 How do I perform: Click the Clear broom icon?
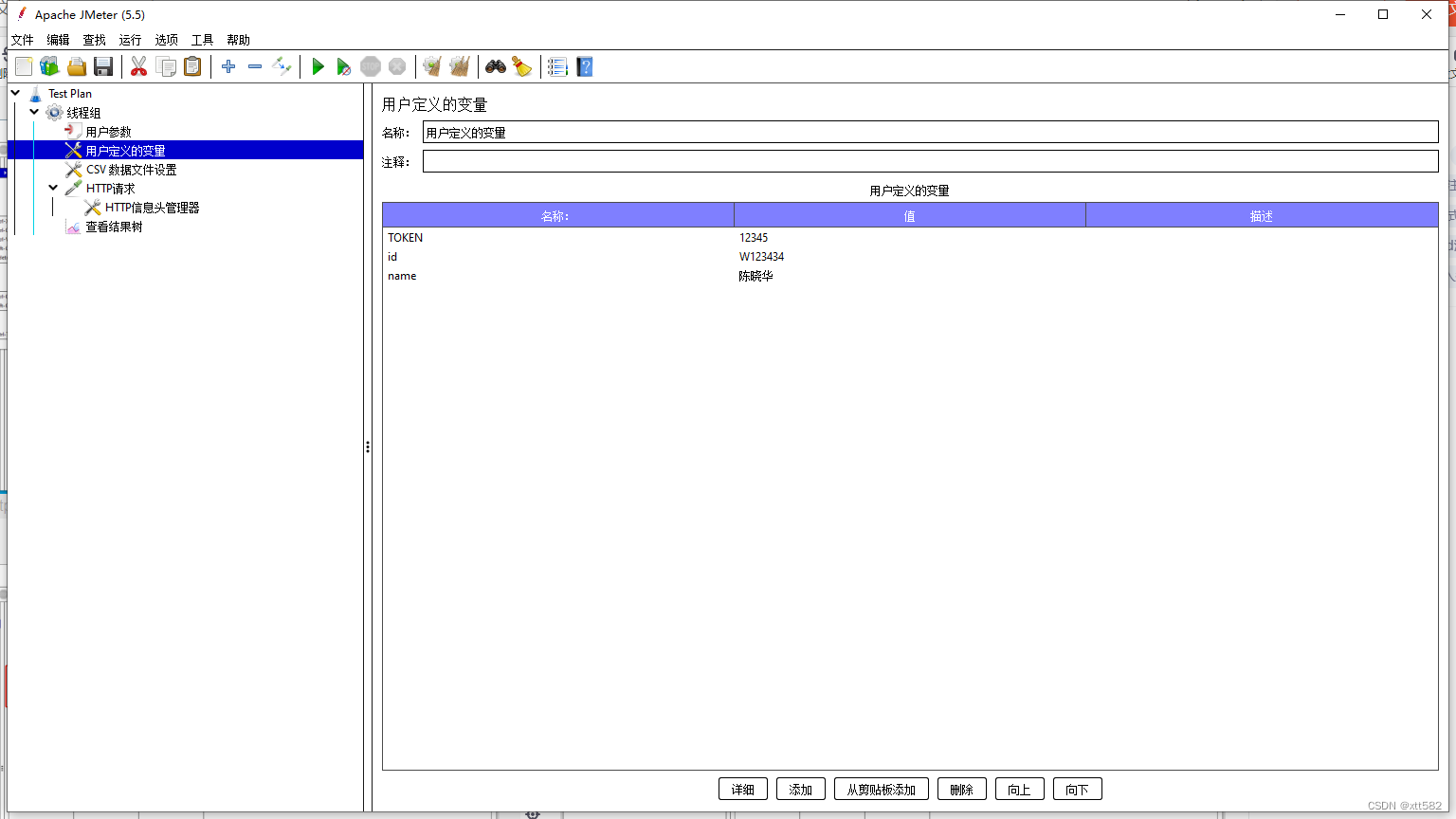pos(432,66)
